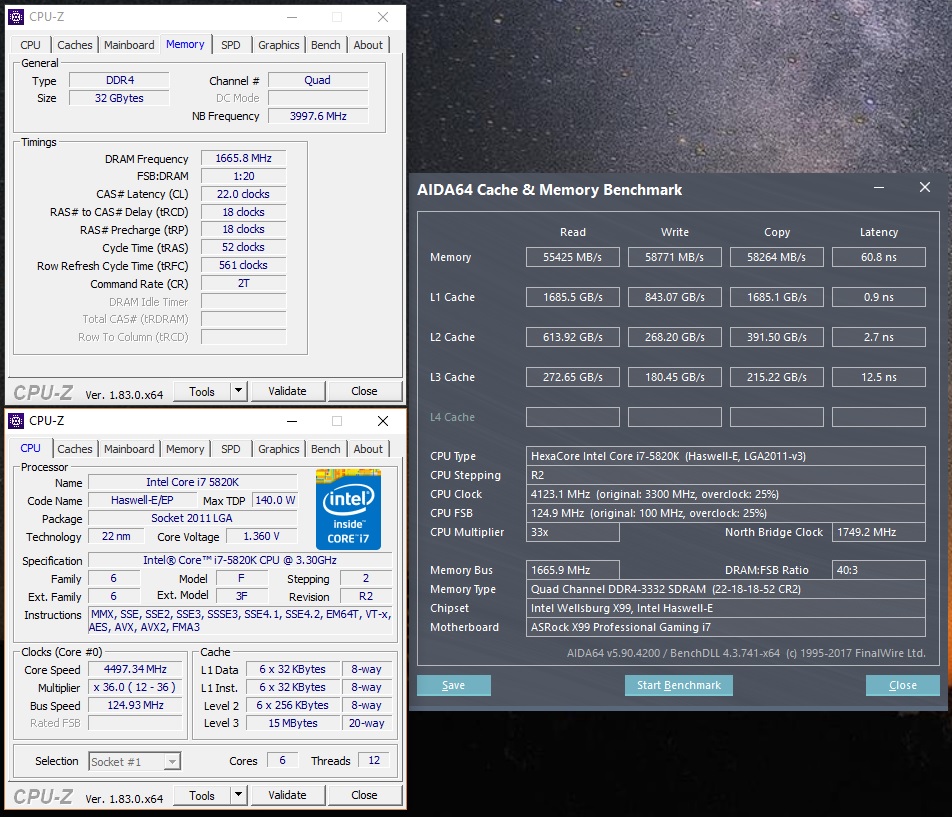Click the North Bridge Clock value 1749.2 MHz
The height and width of the screenshot is (817, 952).
(879, 532)
